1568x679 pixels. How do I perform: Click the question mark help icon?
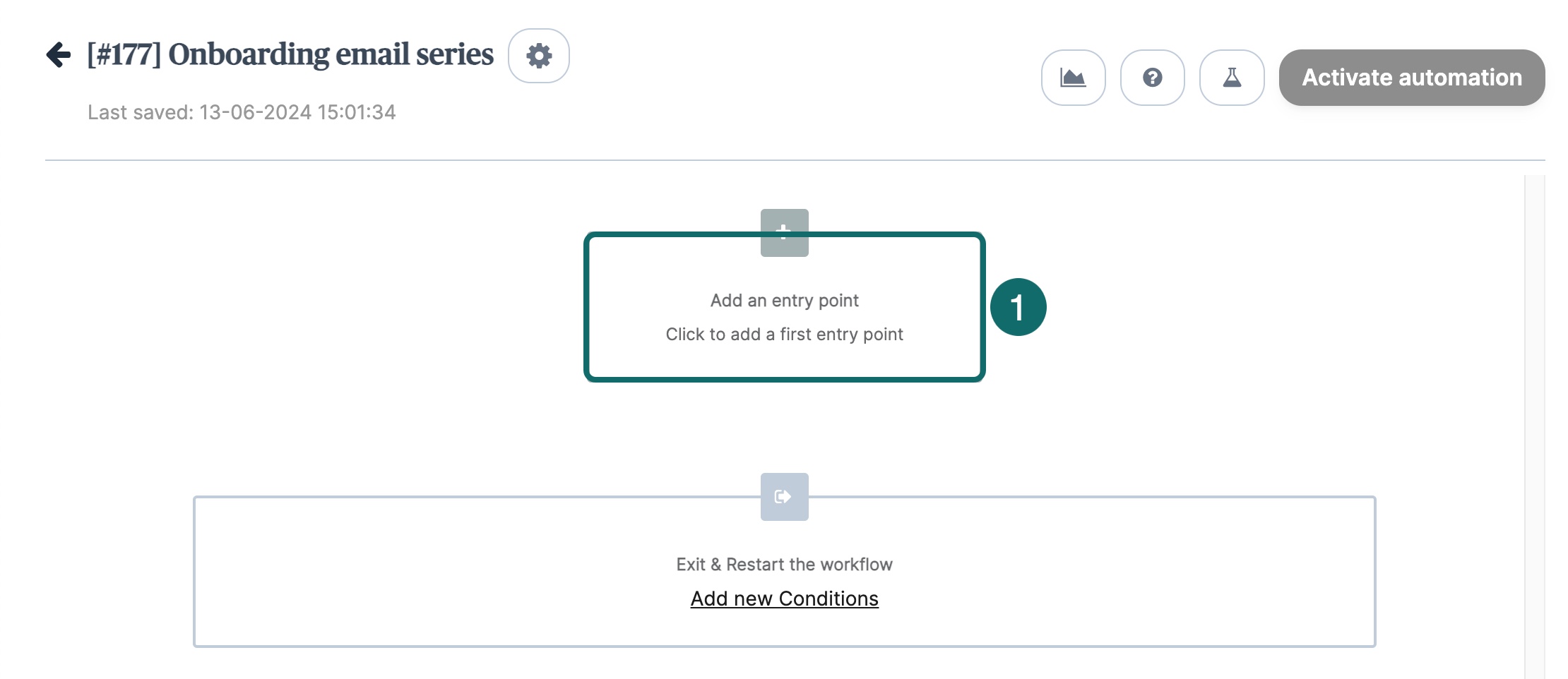pyautogui.click(x=1152, y=78)
